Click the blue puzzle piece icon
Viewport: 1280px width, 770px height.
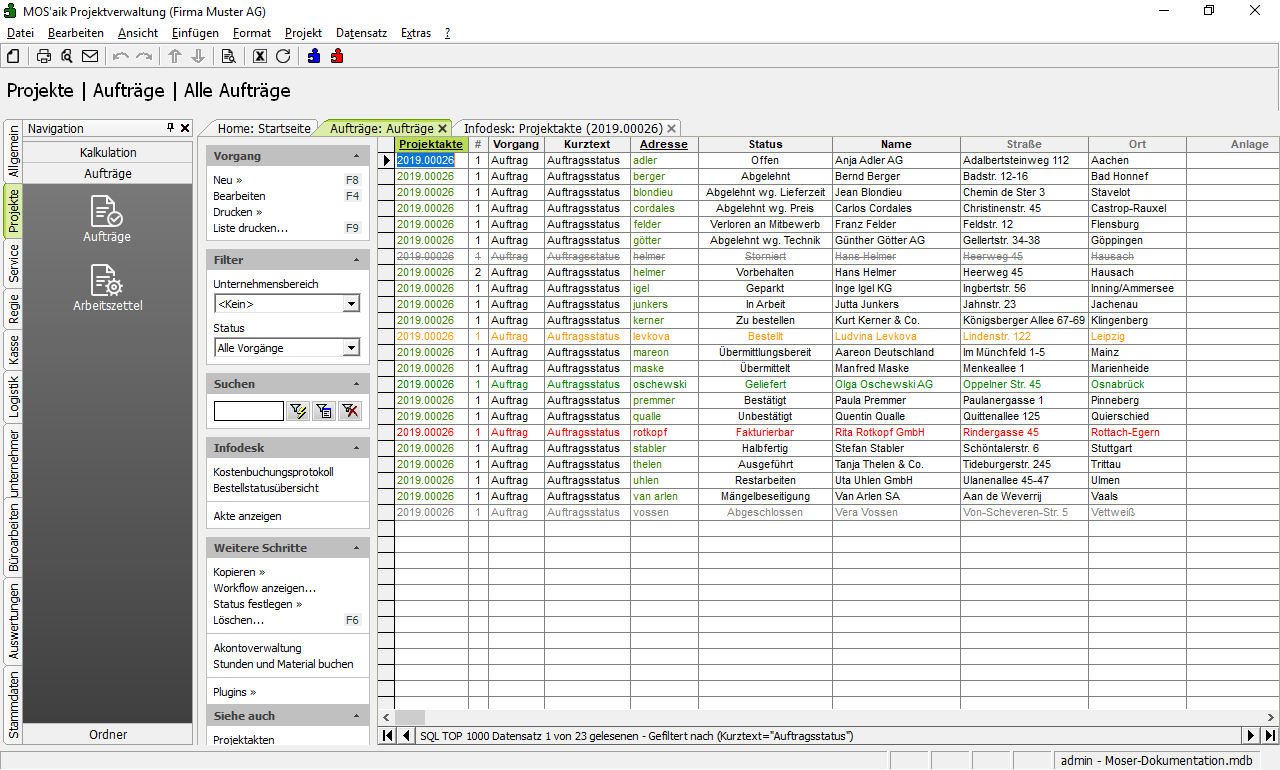click(x=314, y=56)
